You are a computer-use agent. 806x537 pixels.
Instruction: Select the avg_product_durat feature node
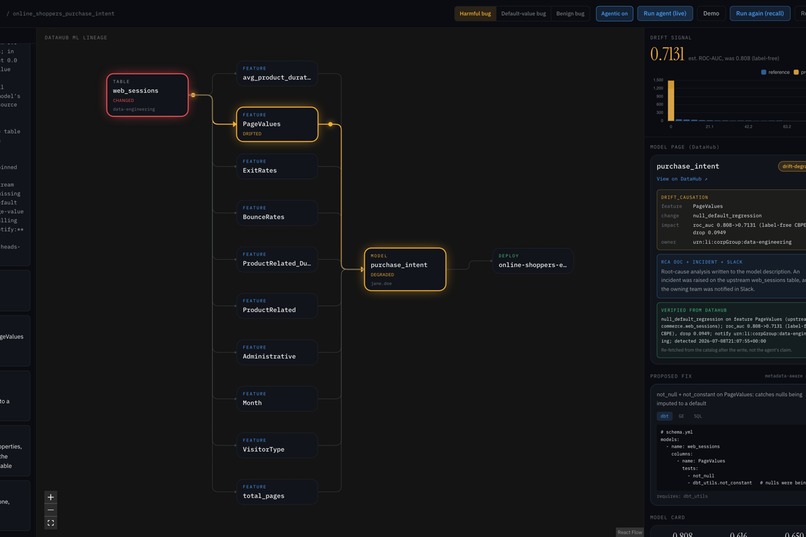pos(277,73)
